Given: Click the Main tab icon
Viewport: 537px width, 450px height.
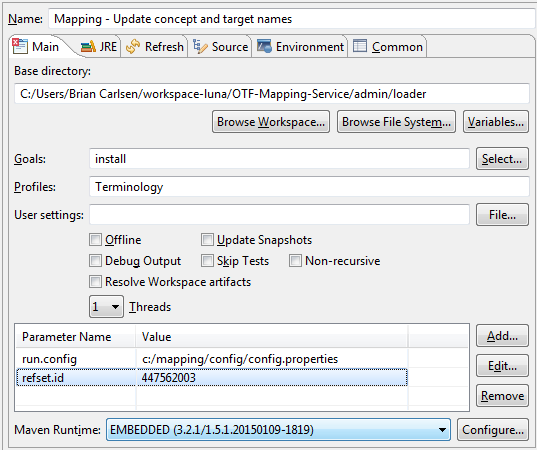Looking at the screenshot, I should [20, 46].
